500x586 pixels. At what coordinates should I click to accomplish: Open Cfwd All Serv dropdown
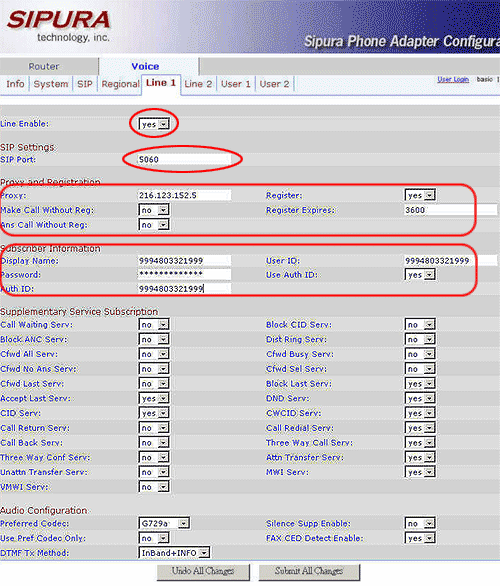[x=154, y=354]
